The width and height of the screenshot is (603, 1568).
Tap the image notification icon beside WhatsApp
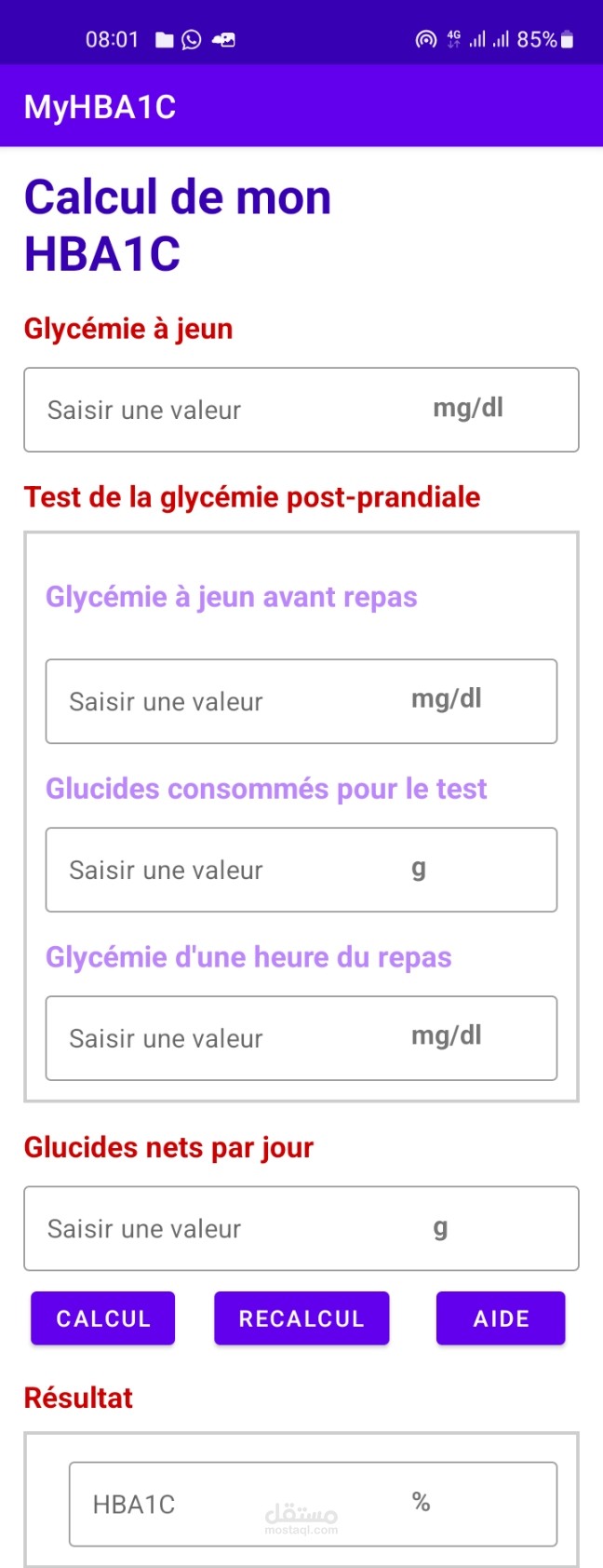pyautogui.click(x=224, y=39)
